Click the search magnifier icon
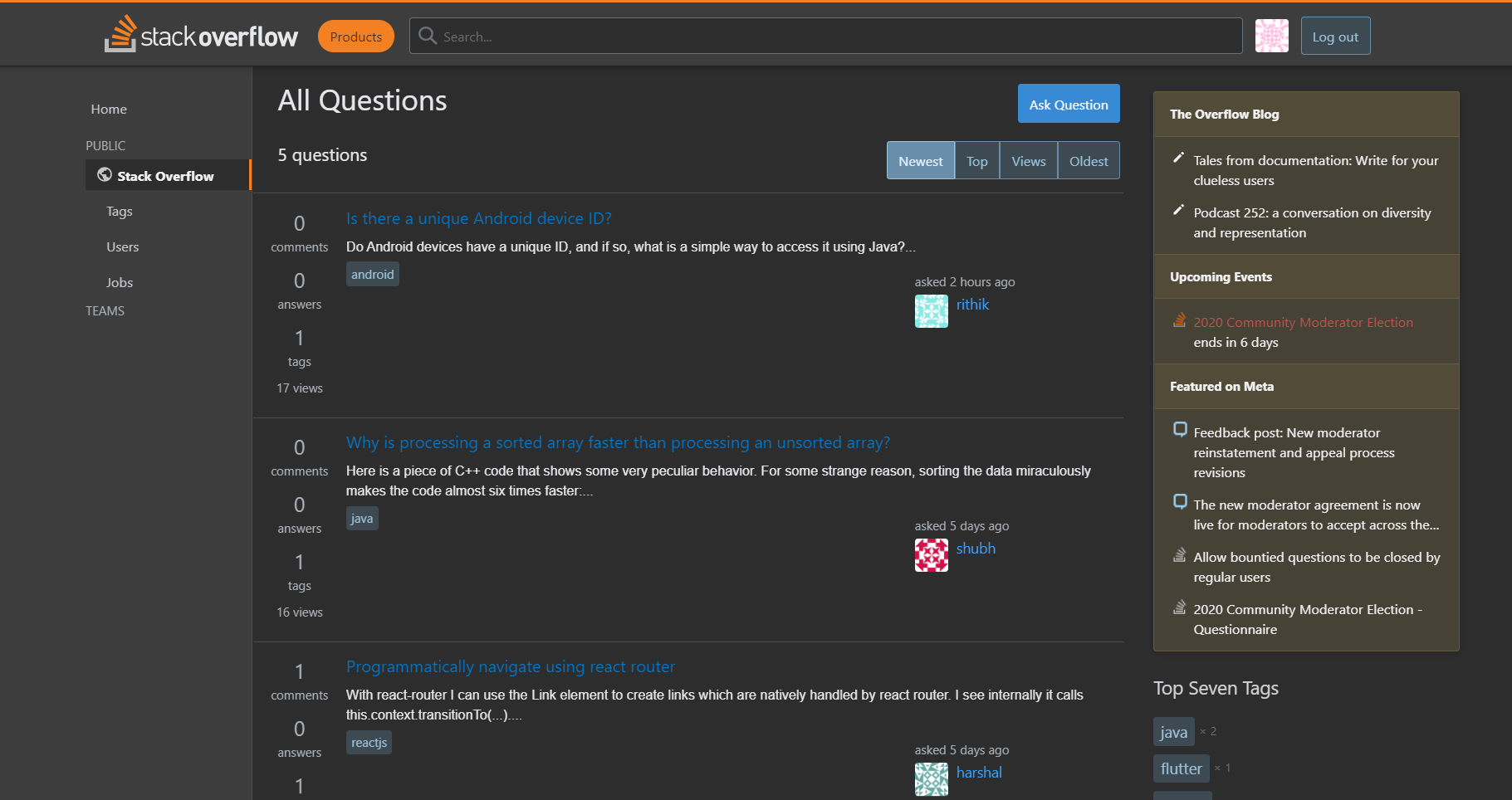The image size is (1512, 800). pyautogui.click(x=427, y=36)
